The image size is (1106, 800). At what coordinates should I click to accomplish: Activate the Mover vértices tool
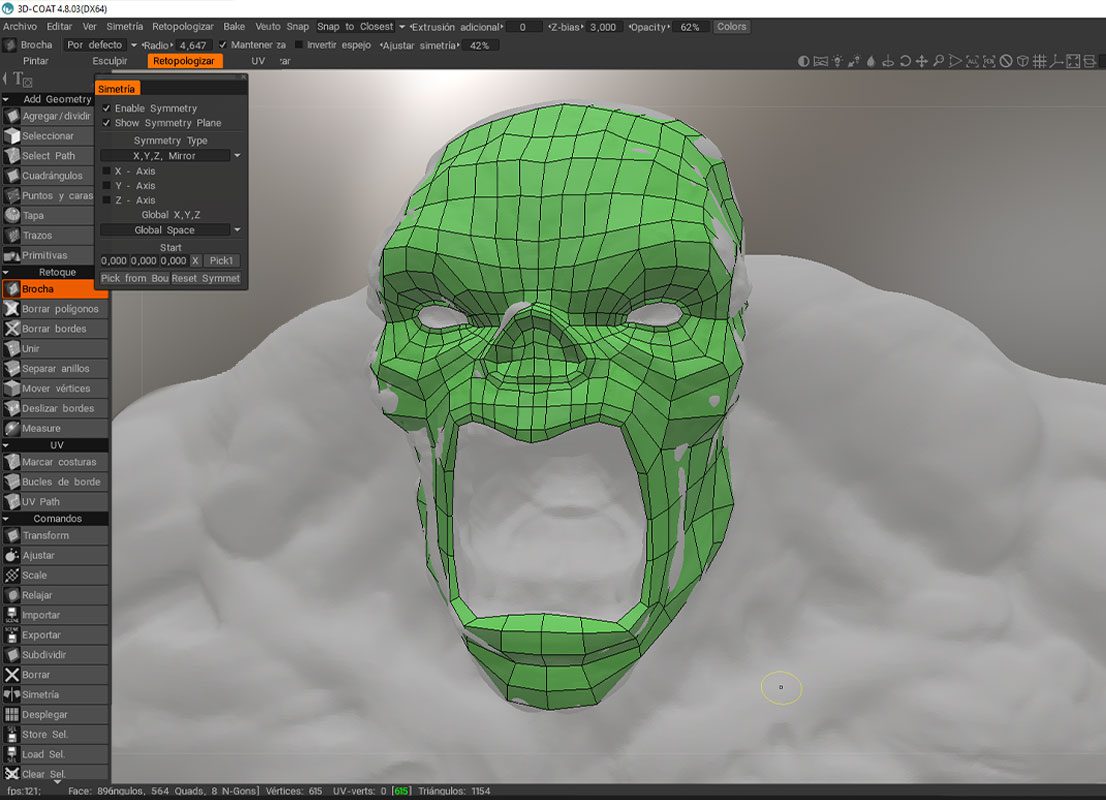pyautogui.click(x=56, y=388)
